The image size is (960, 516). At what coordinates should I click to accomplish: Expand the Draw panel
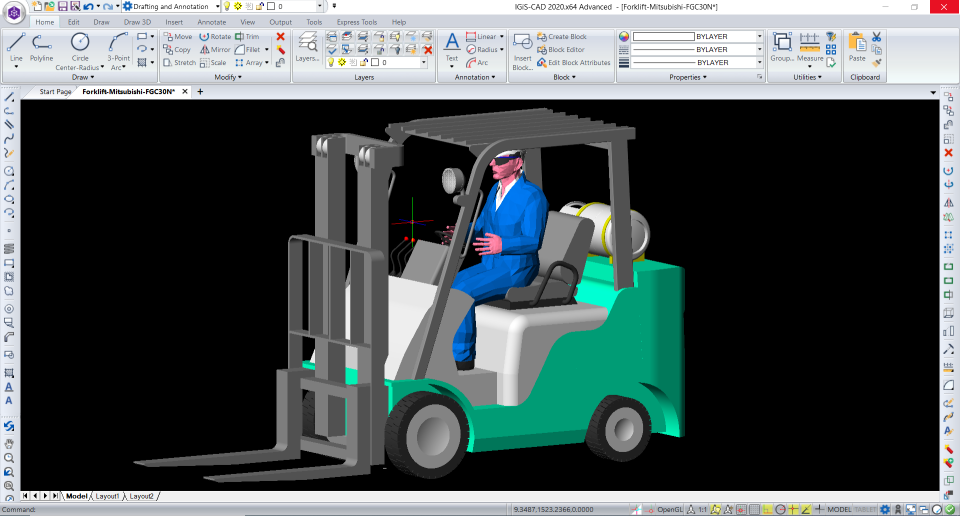point(83,77)
